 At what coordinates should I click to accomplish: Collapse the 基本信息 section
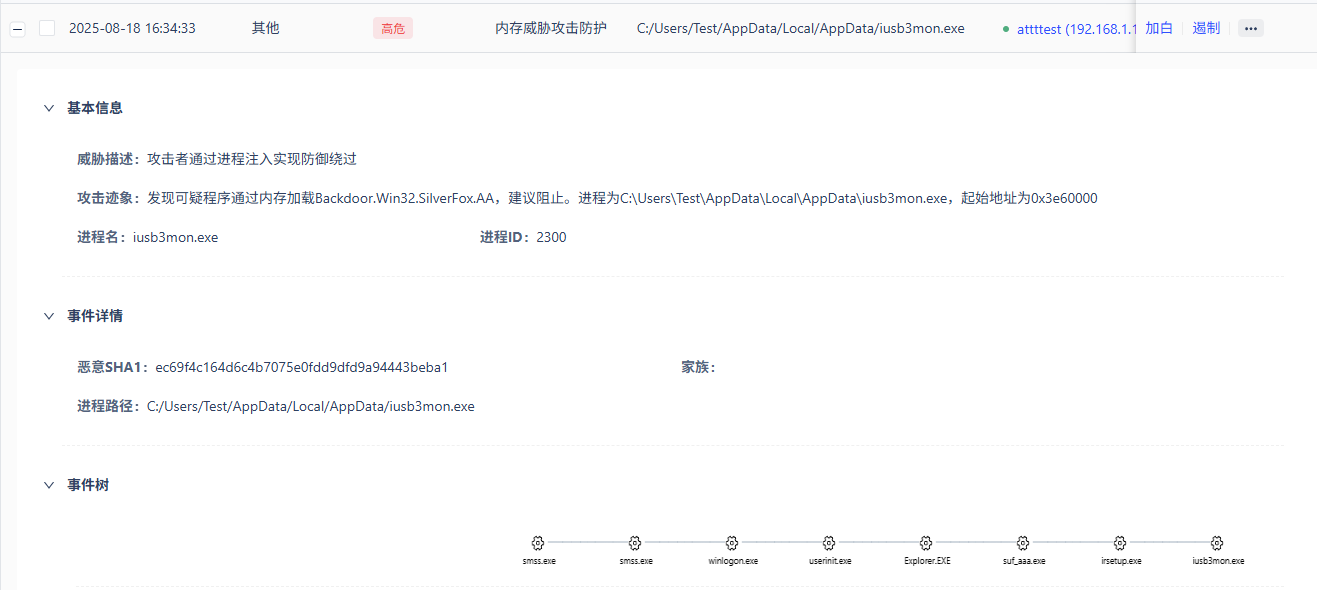49,108
